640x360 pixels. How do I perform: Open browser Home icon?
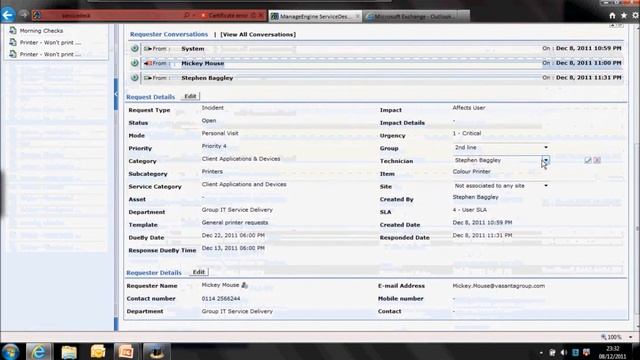click(x=612, y=16)
